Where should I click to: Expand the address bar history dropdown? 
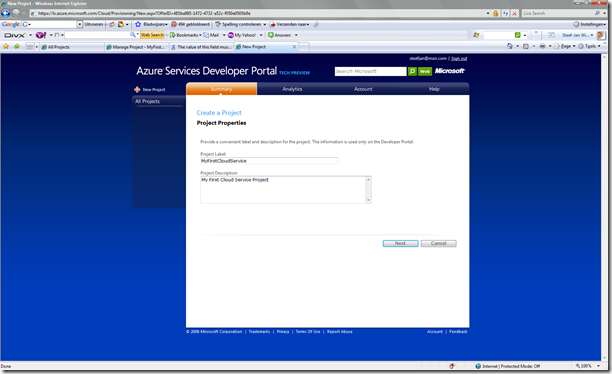[x=488, y=13]
